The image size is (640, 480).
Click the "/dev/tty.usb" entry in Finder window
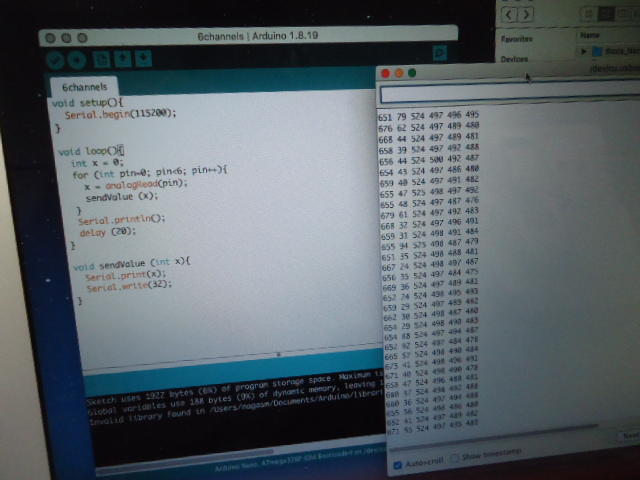(x=615, y=68)
